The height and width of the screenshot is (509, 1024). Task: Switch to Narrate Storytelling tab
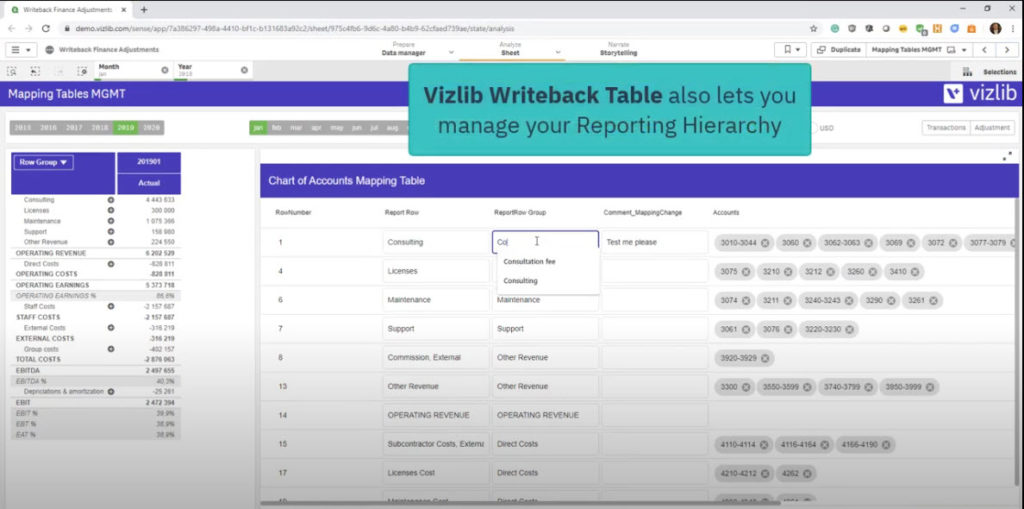coord(618,49)
